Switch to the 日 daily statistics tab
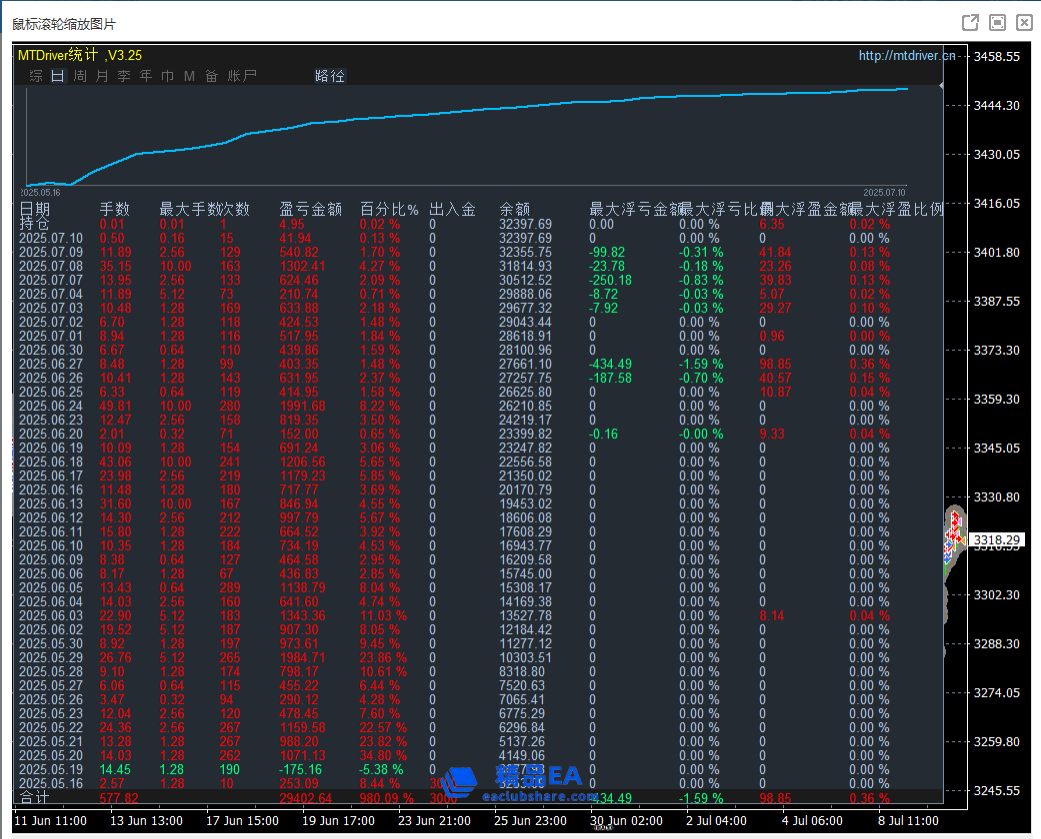Viewport: 1041px width, 839px height. (x=58, y=75)
